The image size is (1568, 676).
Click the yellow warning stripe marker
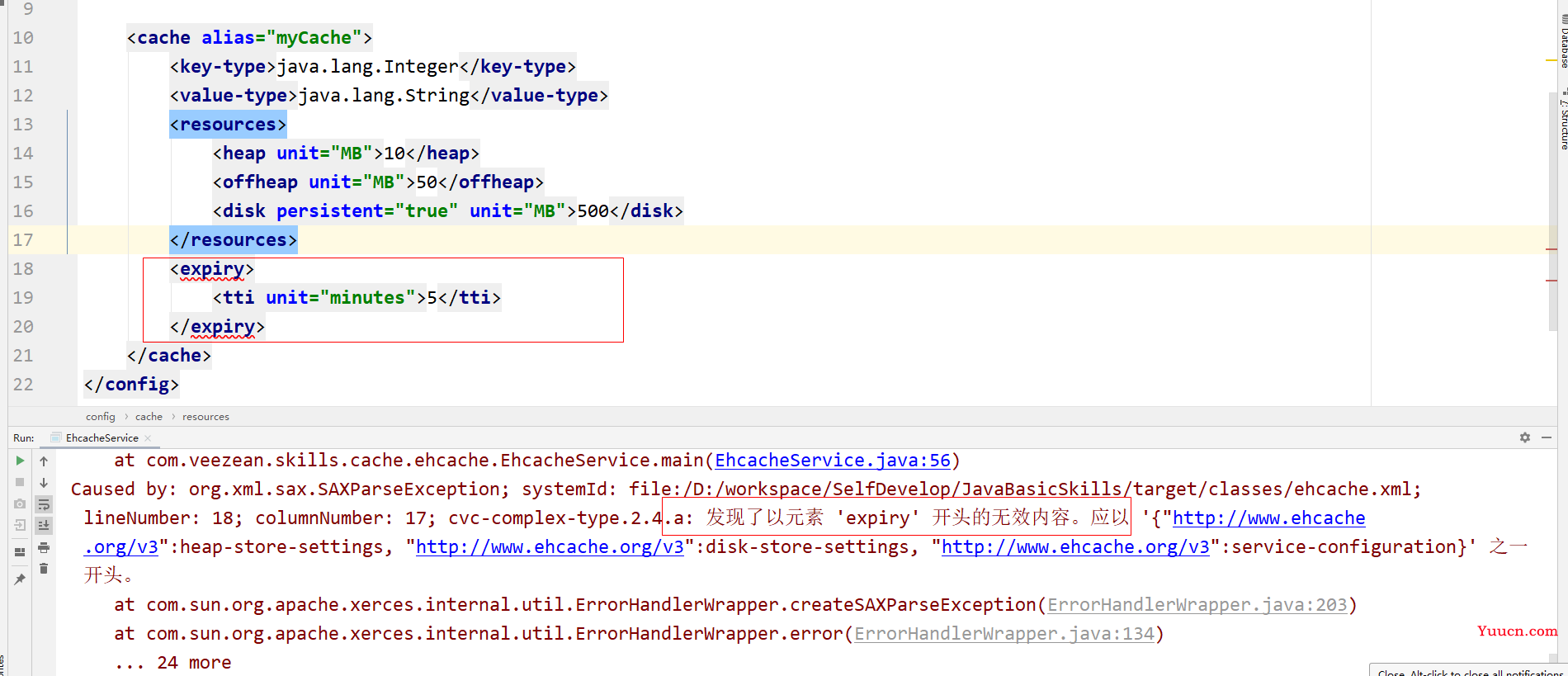pos(1551,60)
